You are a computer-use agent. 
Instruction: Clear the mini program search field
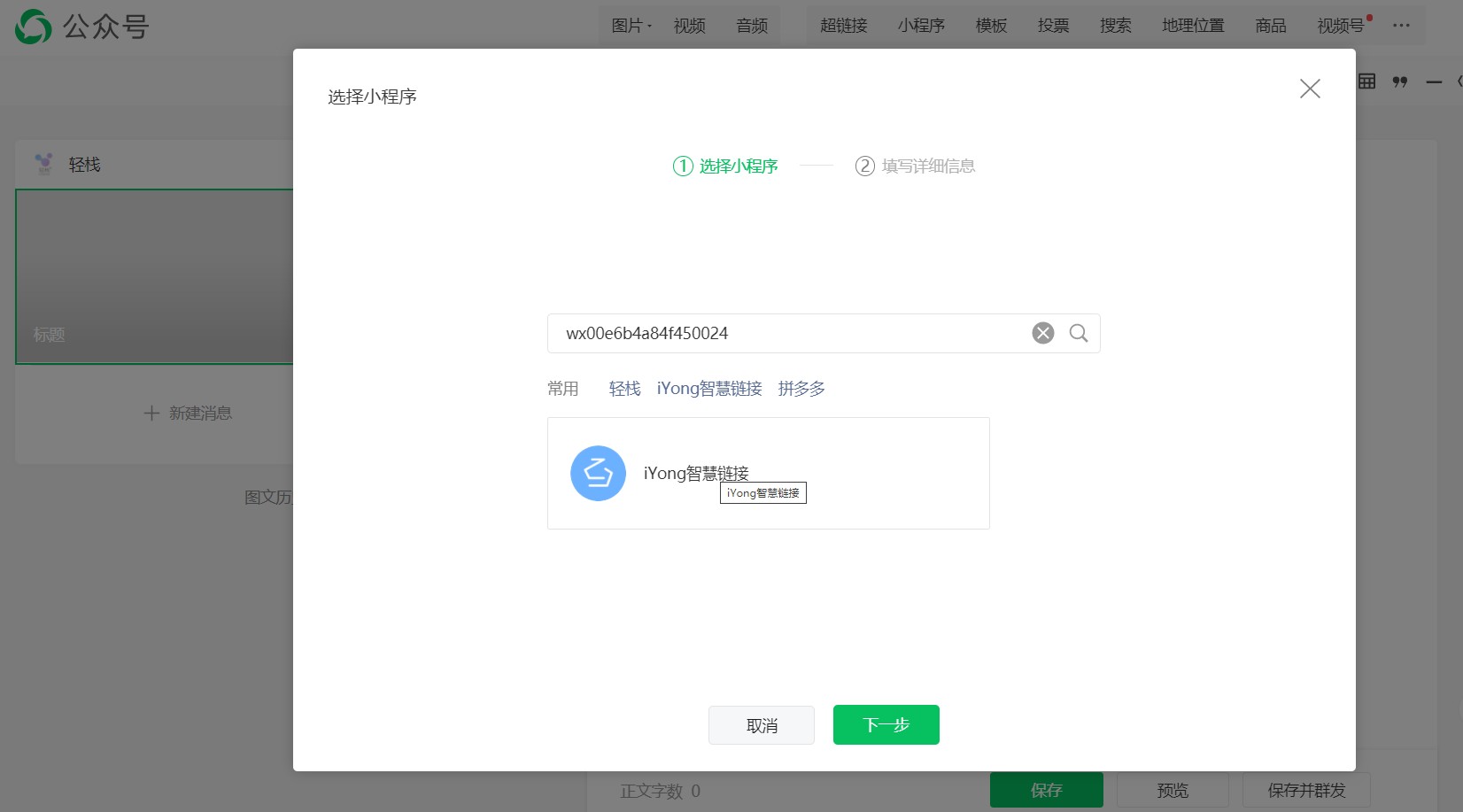pyautogui.click(x=1043, y=333)
